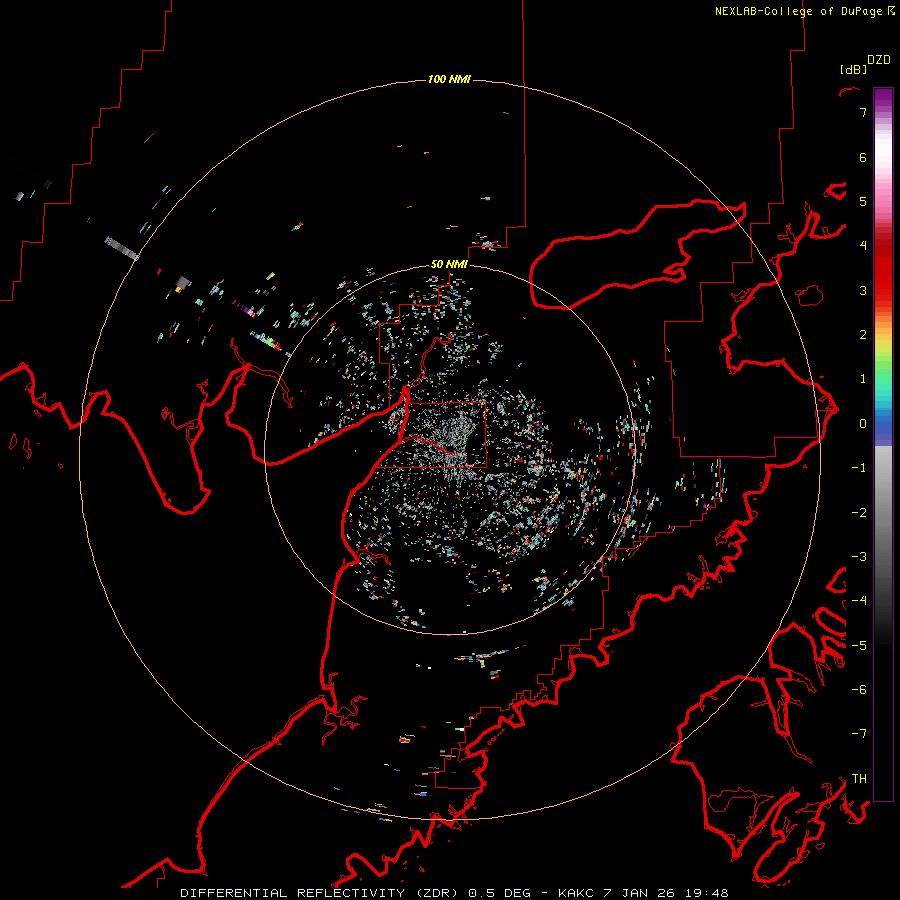Click the 6 value on color scale
The image size is (900, 900).
click(x=863, y=157)
